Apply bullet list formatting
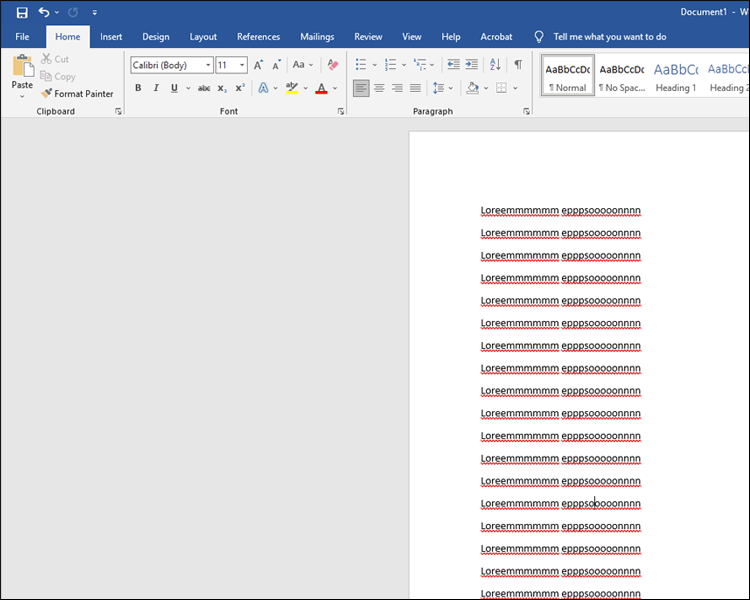Viewport: 750px width, 600px height. (361, 65)
